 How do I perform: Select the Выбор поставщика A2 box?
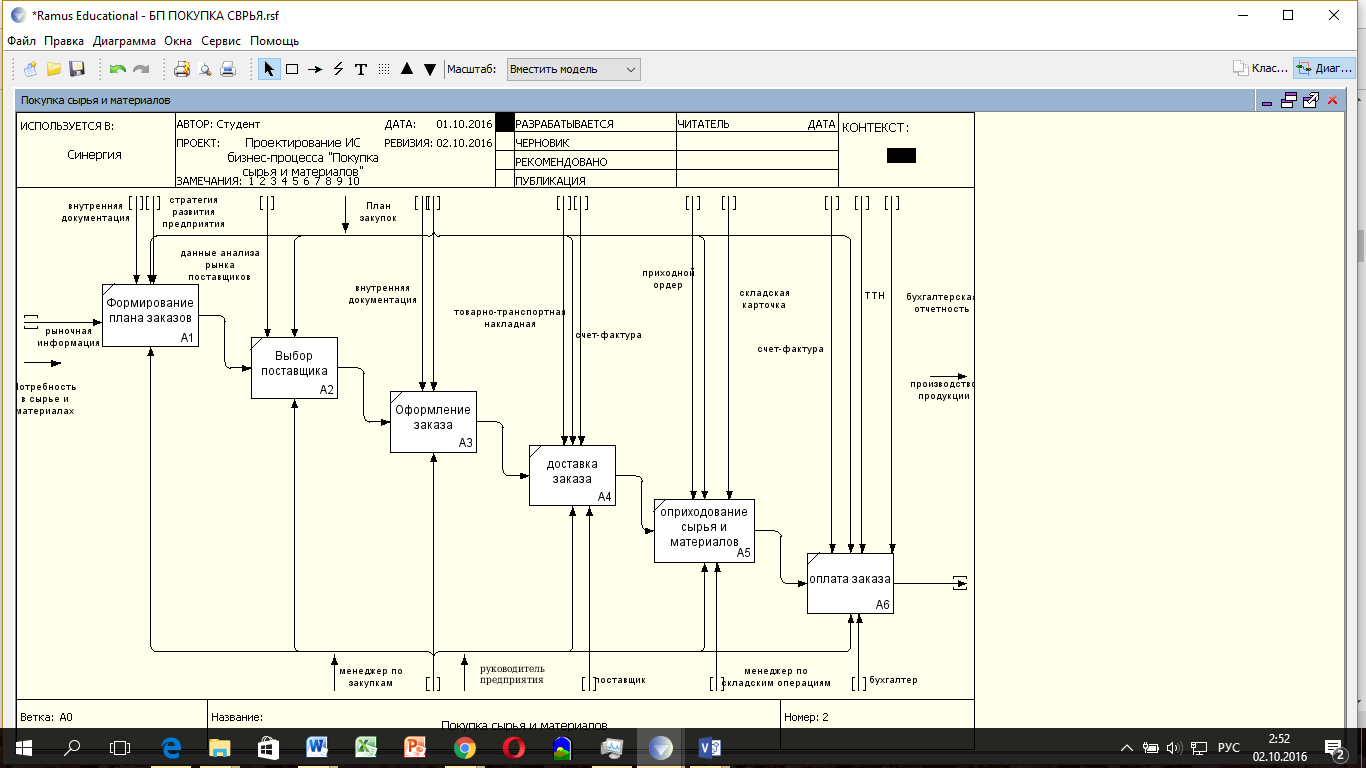coord(294,368)
